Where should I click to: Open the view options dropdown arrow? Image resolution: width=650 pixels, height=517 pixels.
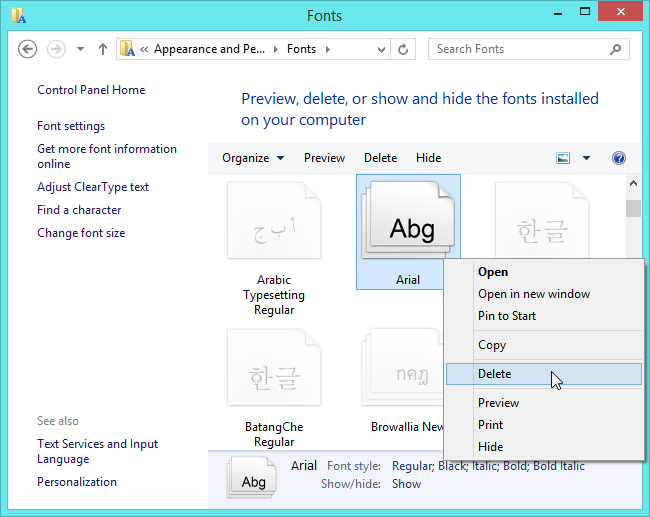click(x=586, y=158)
